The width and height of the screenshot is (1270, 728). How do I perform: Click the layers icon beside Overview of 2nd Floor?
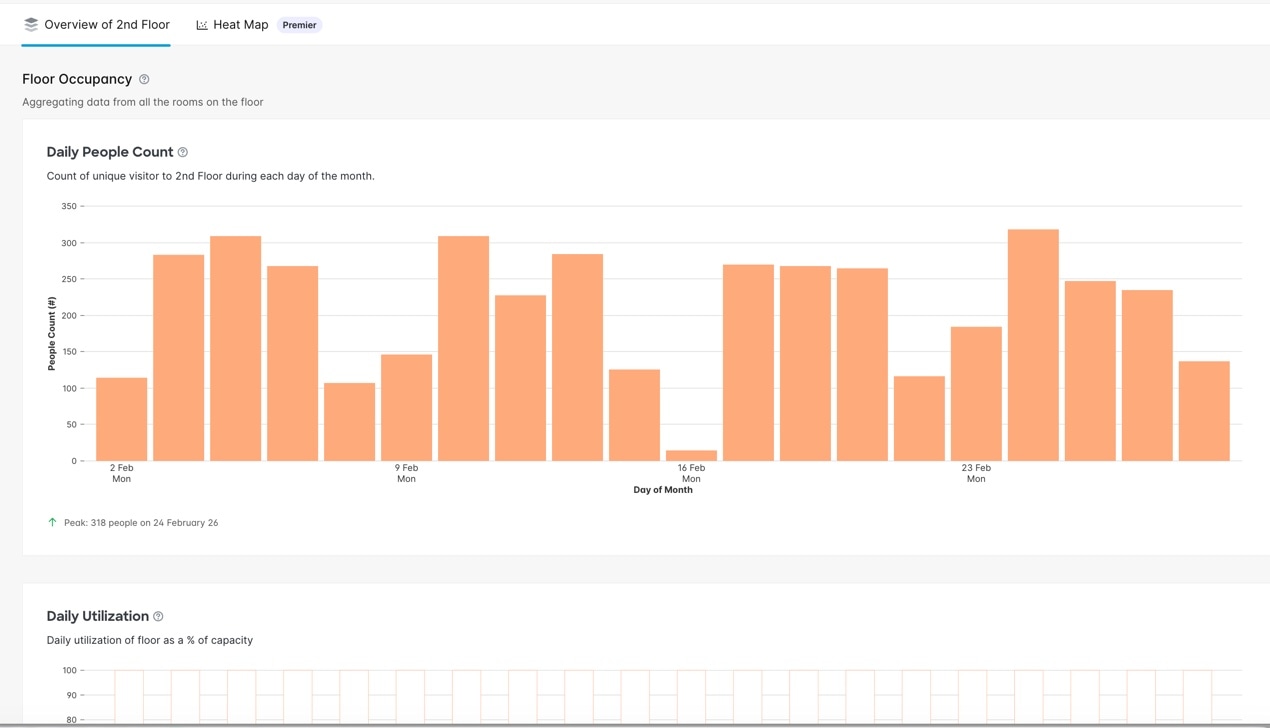tap(31, 24)
